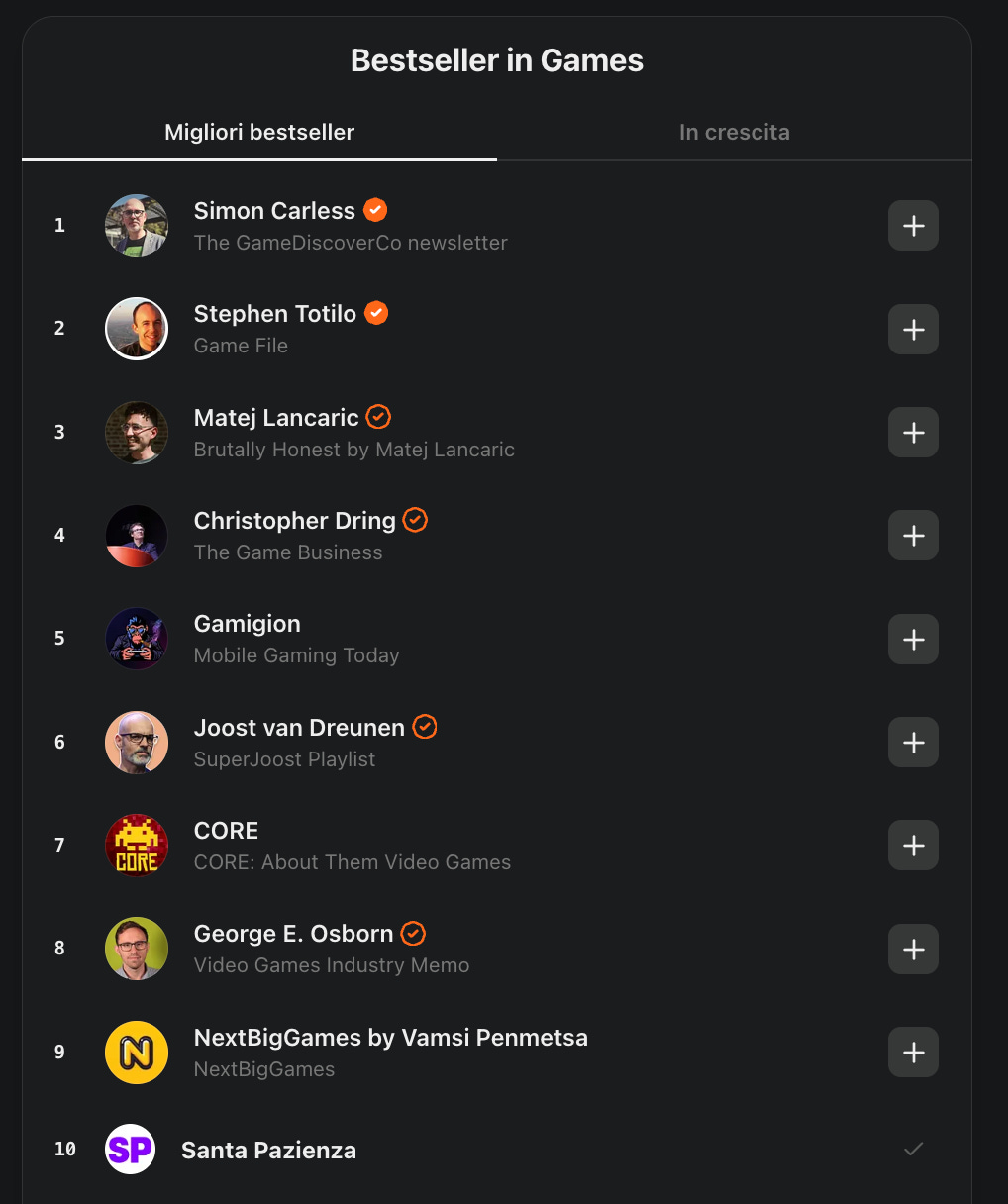Click the plus icon next to Simon Carless
Viewport: 1008px width, 1204px height.
pos(913,226)
